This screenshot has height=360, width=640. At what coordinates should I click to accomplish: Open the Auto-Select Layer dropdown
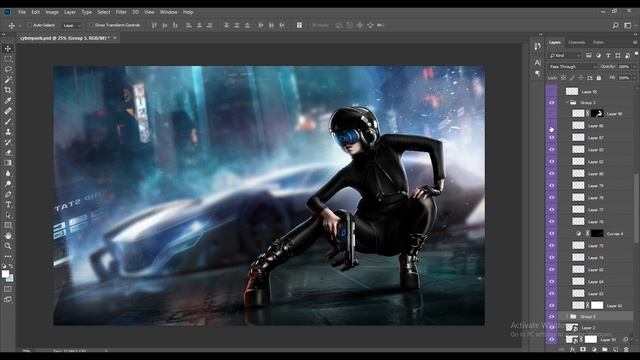(x=72, y=25)
